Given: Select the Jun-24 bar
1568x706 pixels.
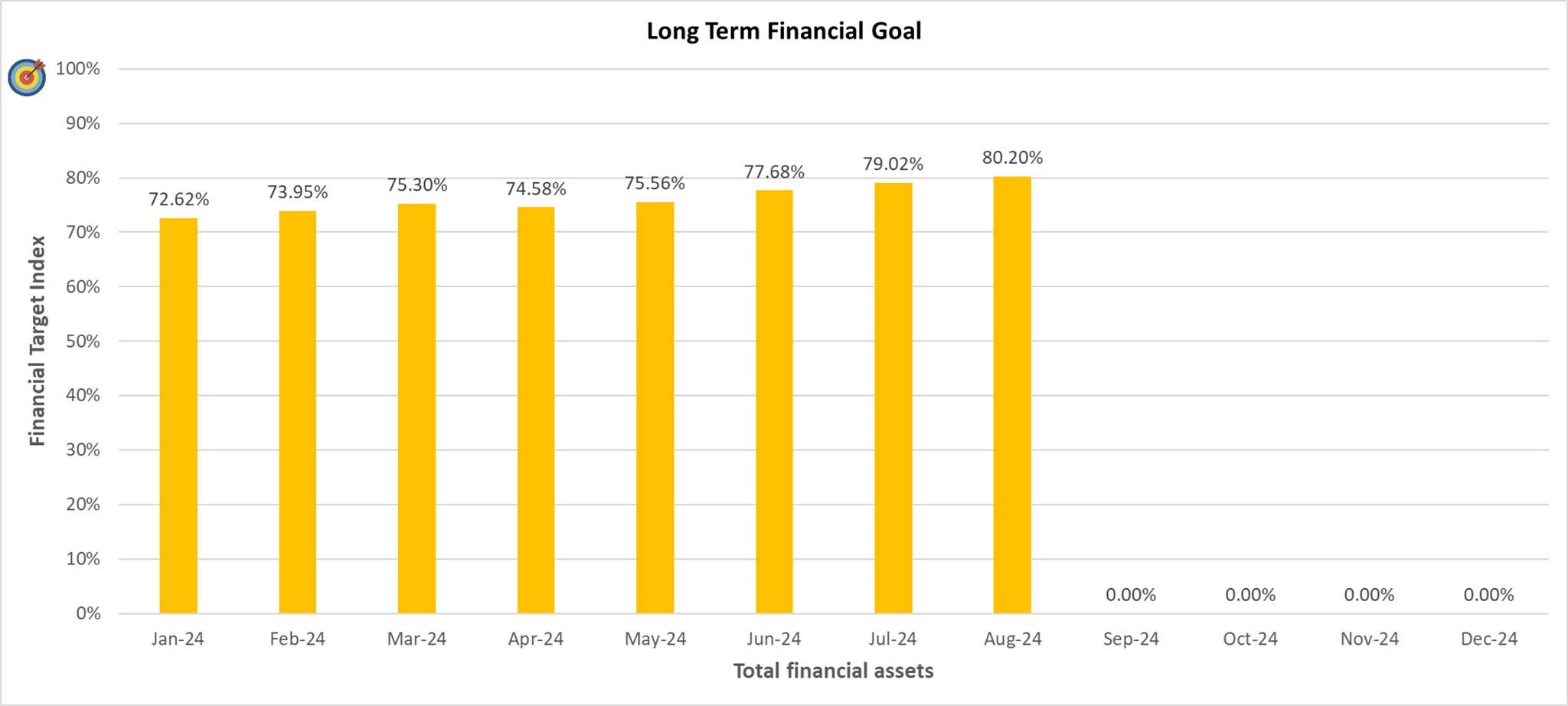Looking at the screenshot, I should click(x=774, y=401).
